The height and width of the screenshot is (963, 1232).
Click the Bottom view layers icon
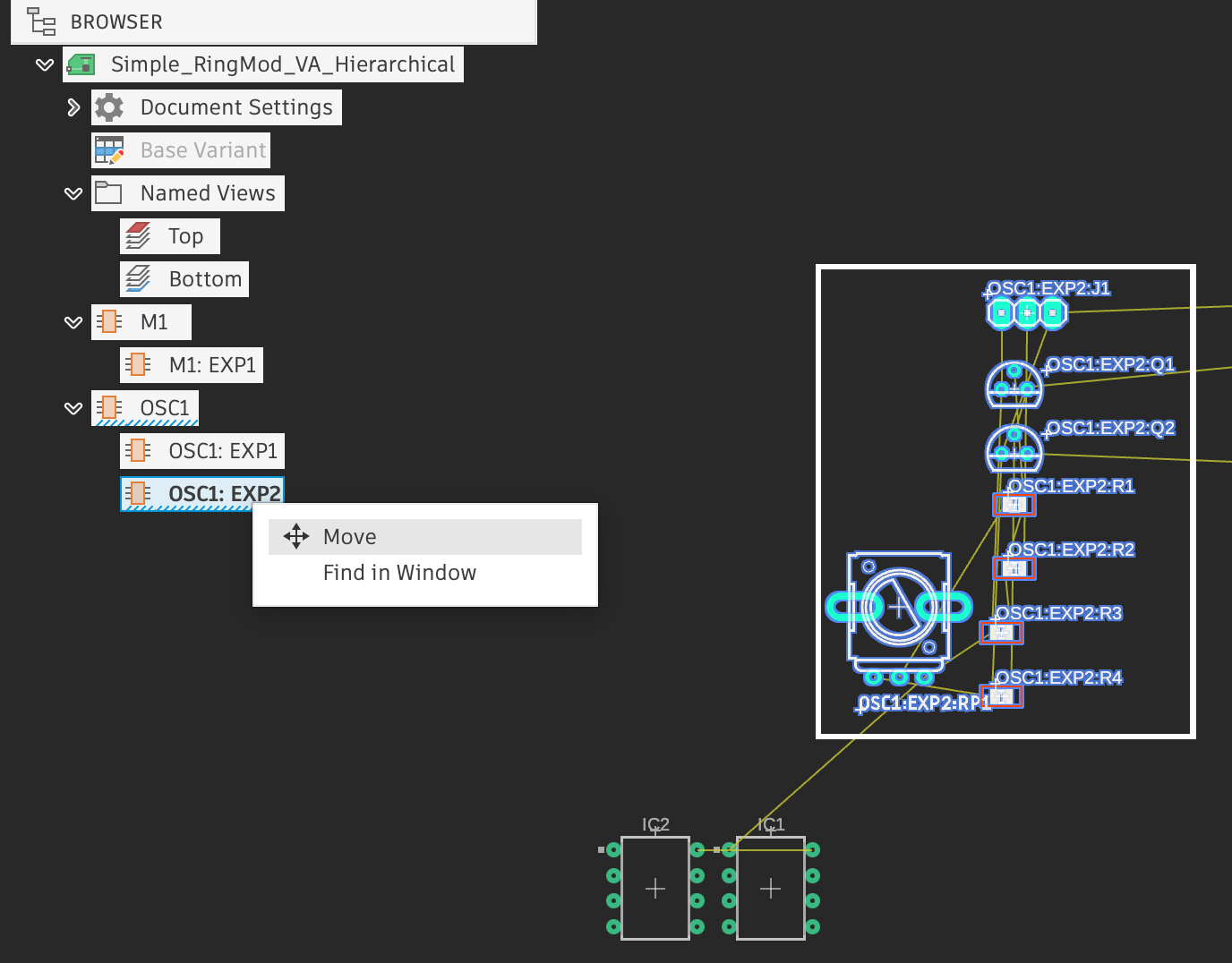(x=138, y=278)
